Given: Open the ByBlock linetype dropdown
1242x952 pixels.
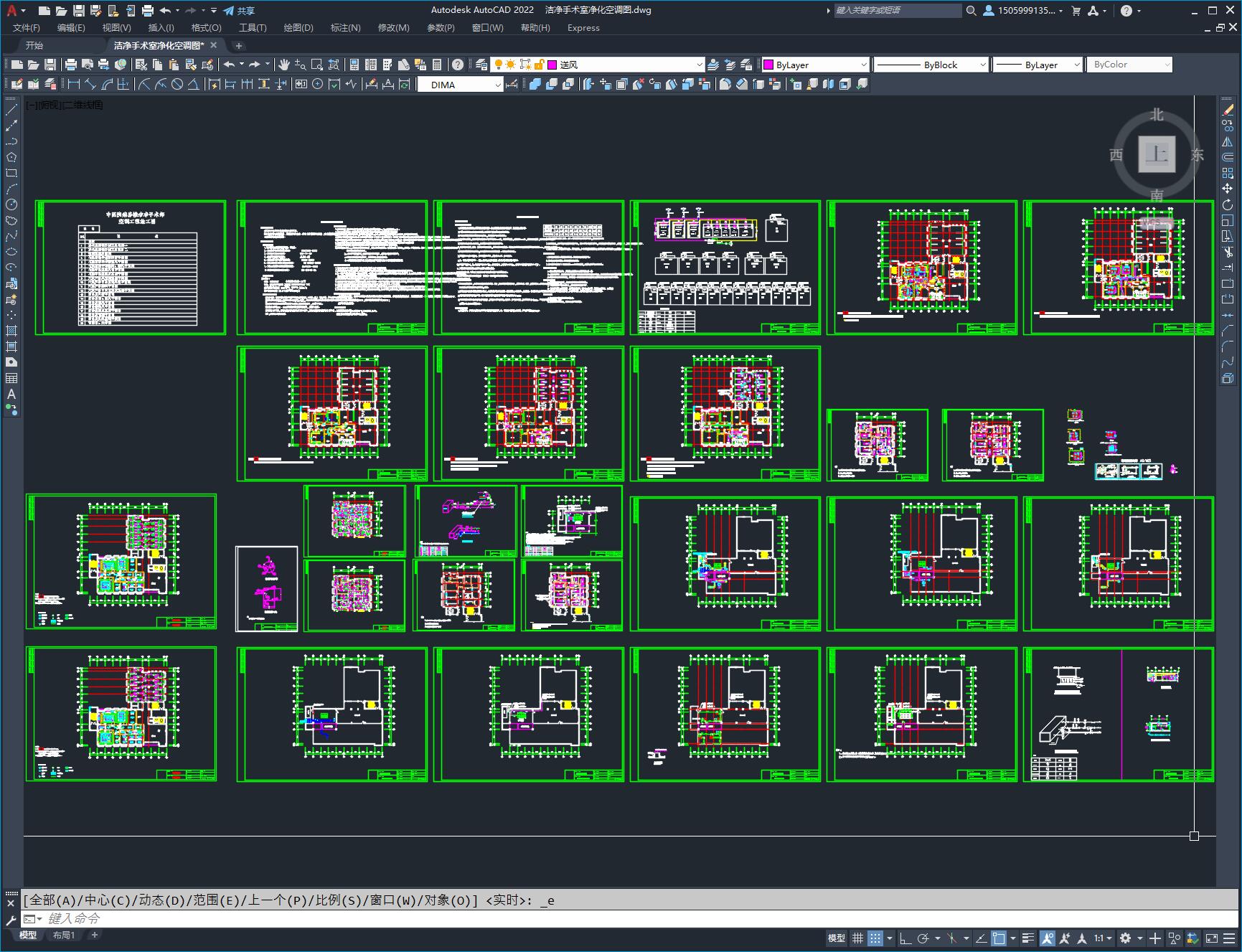Looking at the screenshot, I should (931, 65).
